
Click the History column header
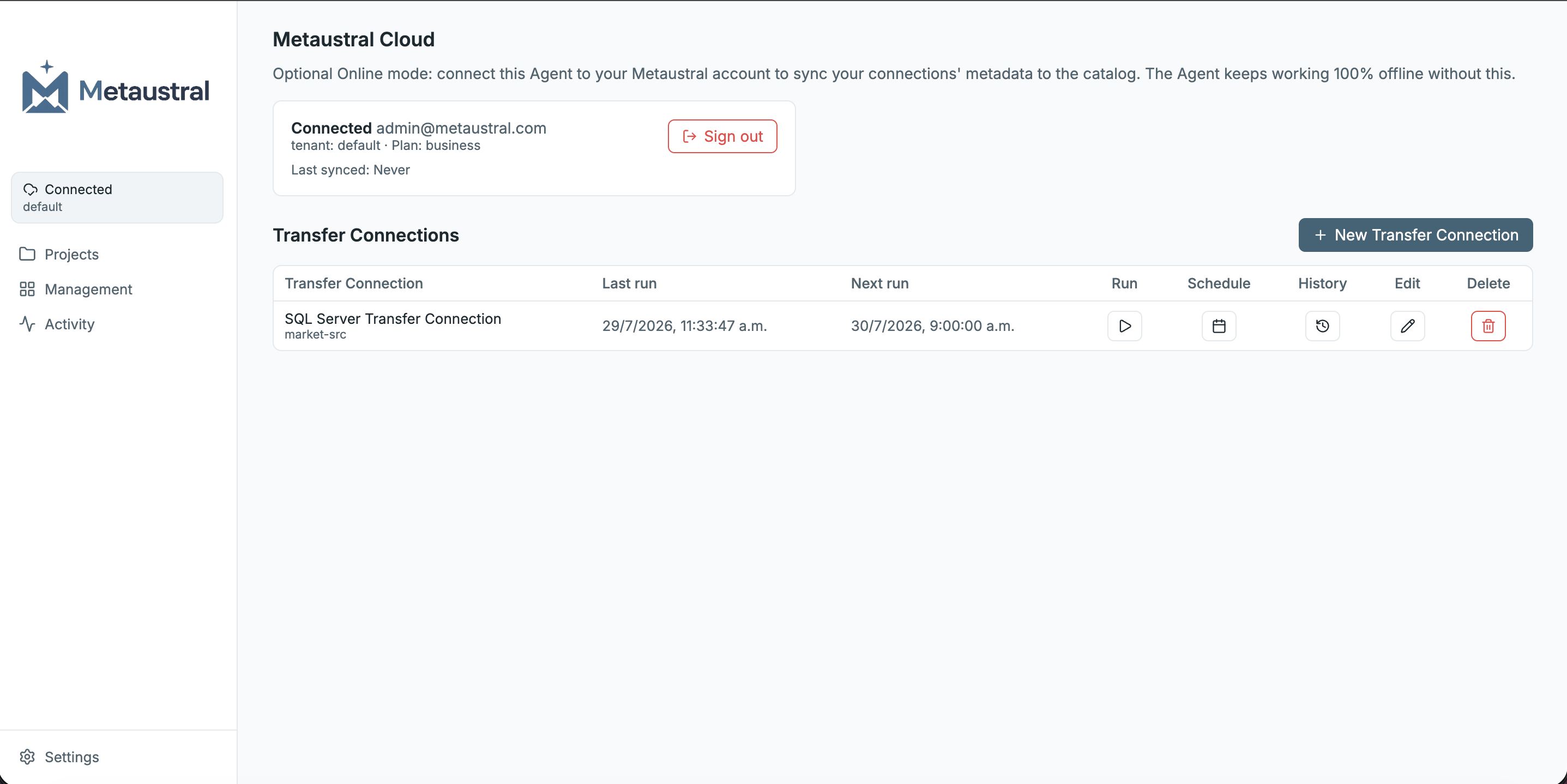point(1322,284)
